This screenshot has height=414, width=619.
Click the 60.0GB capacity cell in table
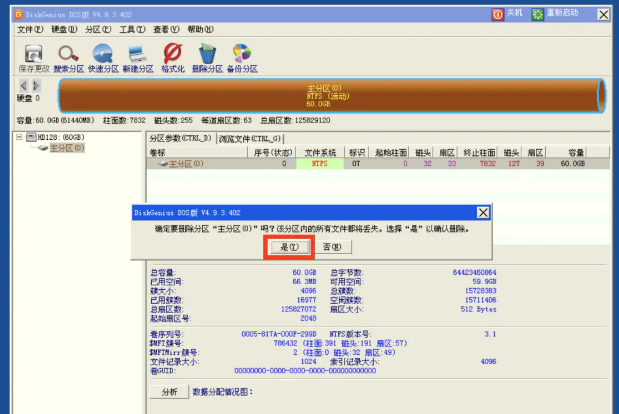(x=572, y=163)
